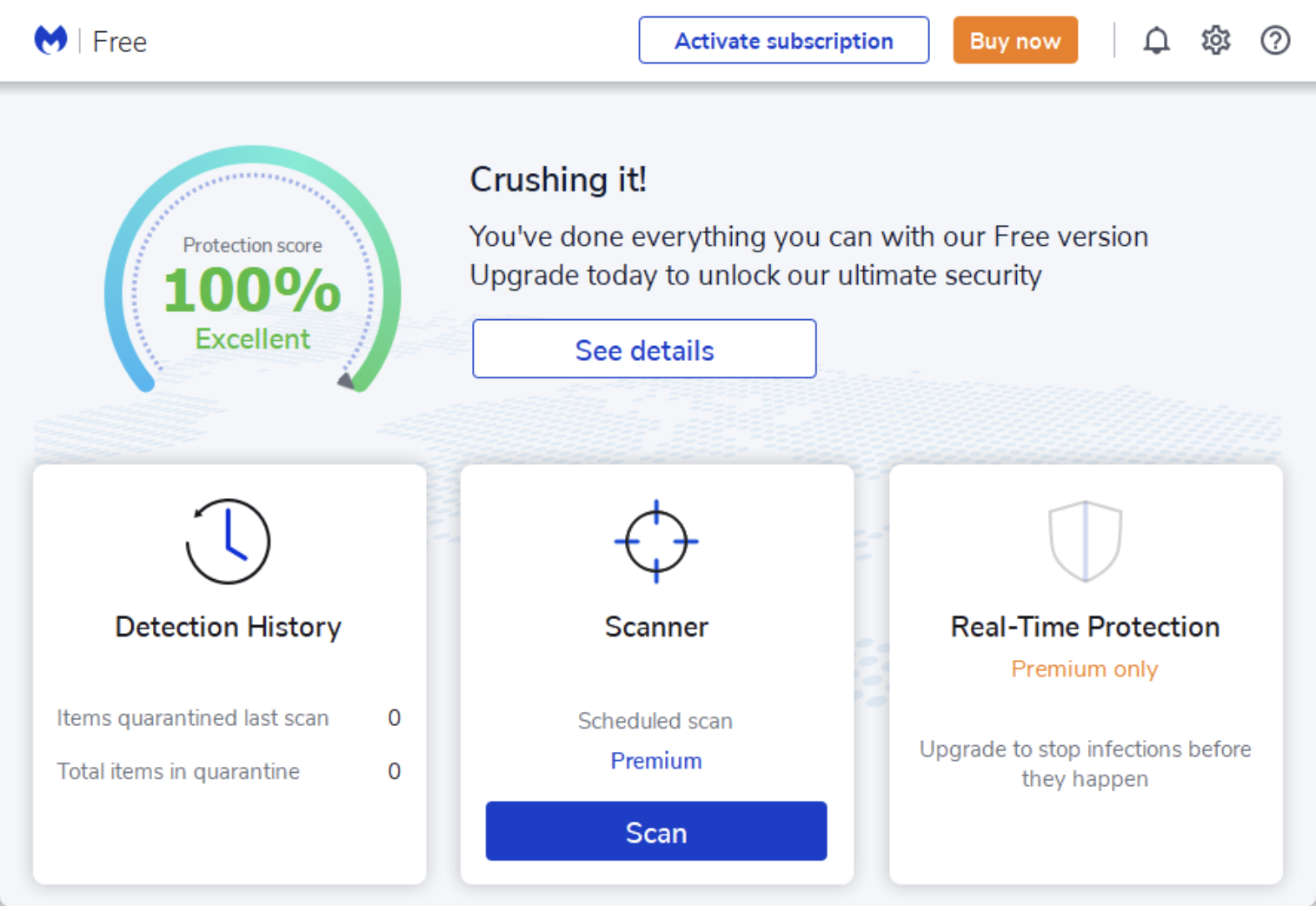Click the gauge needle arrow on protection score
Image resolution: width=1316 pixels, height=906 pixels.
pos(347,381)
